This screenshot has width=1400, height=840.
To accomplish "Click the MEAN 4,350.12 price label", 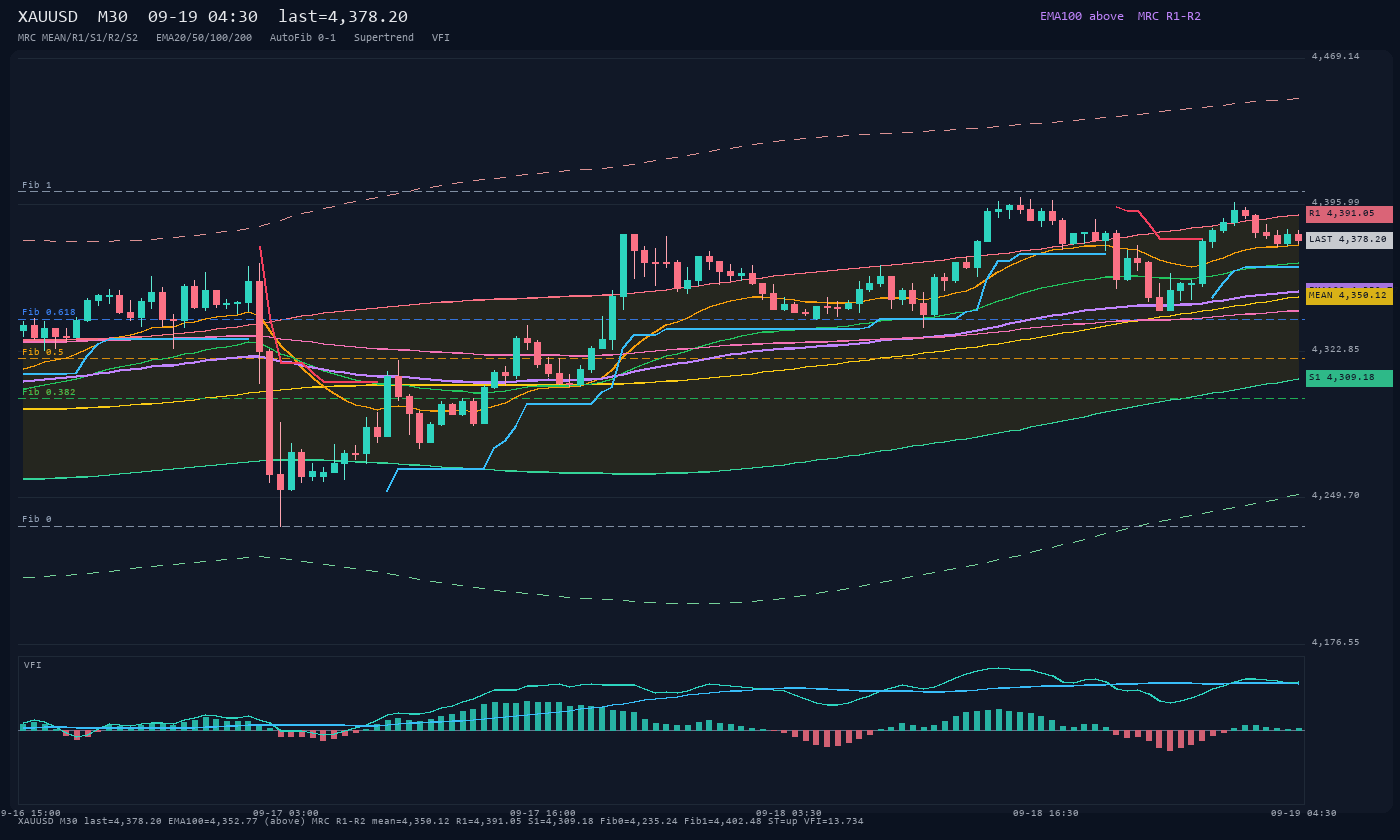I will [1349, 296].
